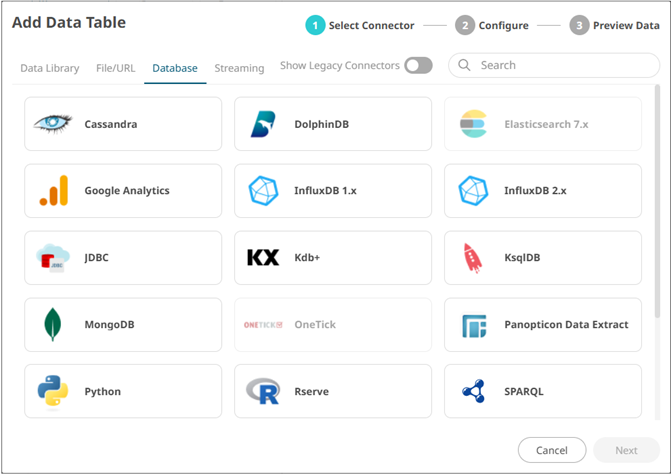The height and width of the screenshot is (475, 671).
Task: Click the MongoDB leaf icon
Action: 53,325
